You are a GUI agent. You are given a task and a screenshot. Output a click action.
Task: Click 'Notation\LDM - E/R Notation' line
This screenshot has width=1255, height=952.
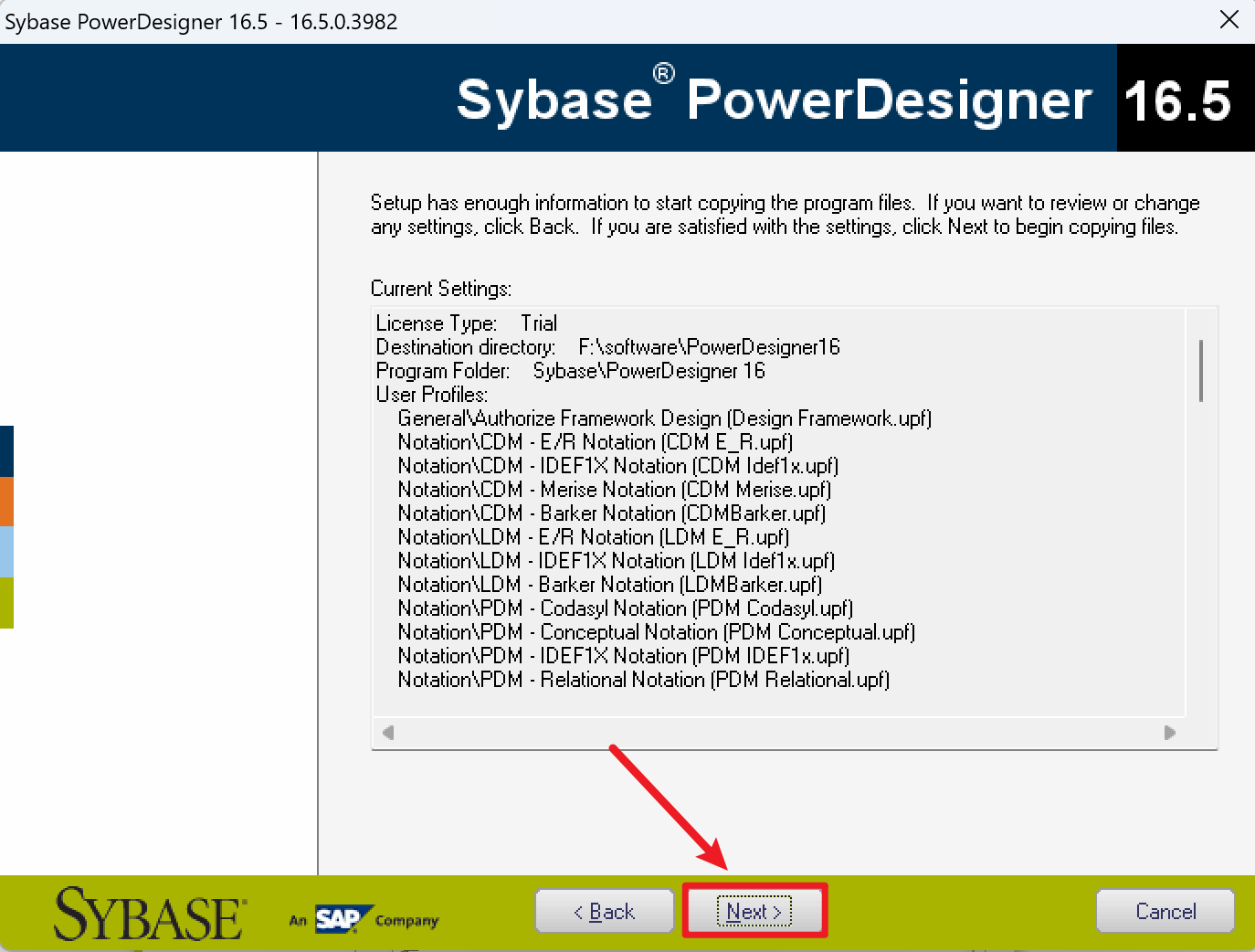pos(594,537)
